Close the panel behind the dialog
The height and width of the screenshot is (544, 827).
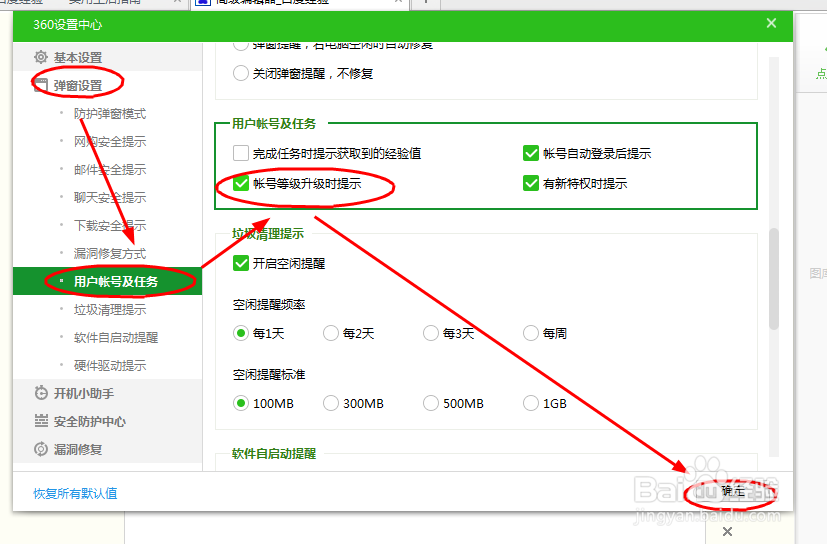coord(727,531)
